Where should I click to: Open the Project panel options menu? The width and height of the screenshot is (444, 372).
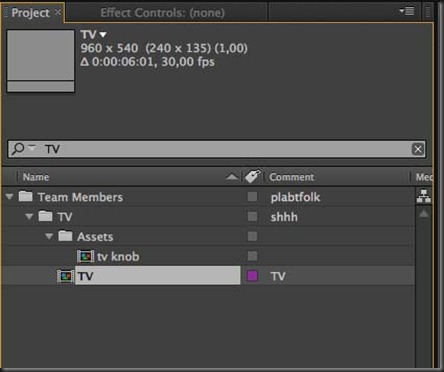(407, 11)
